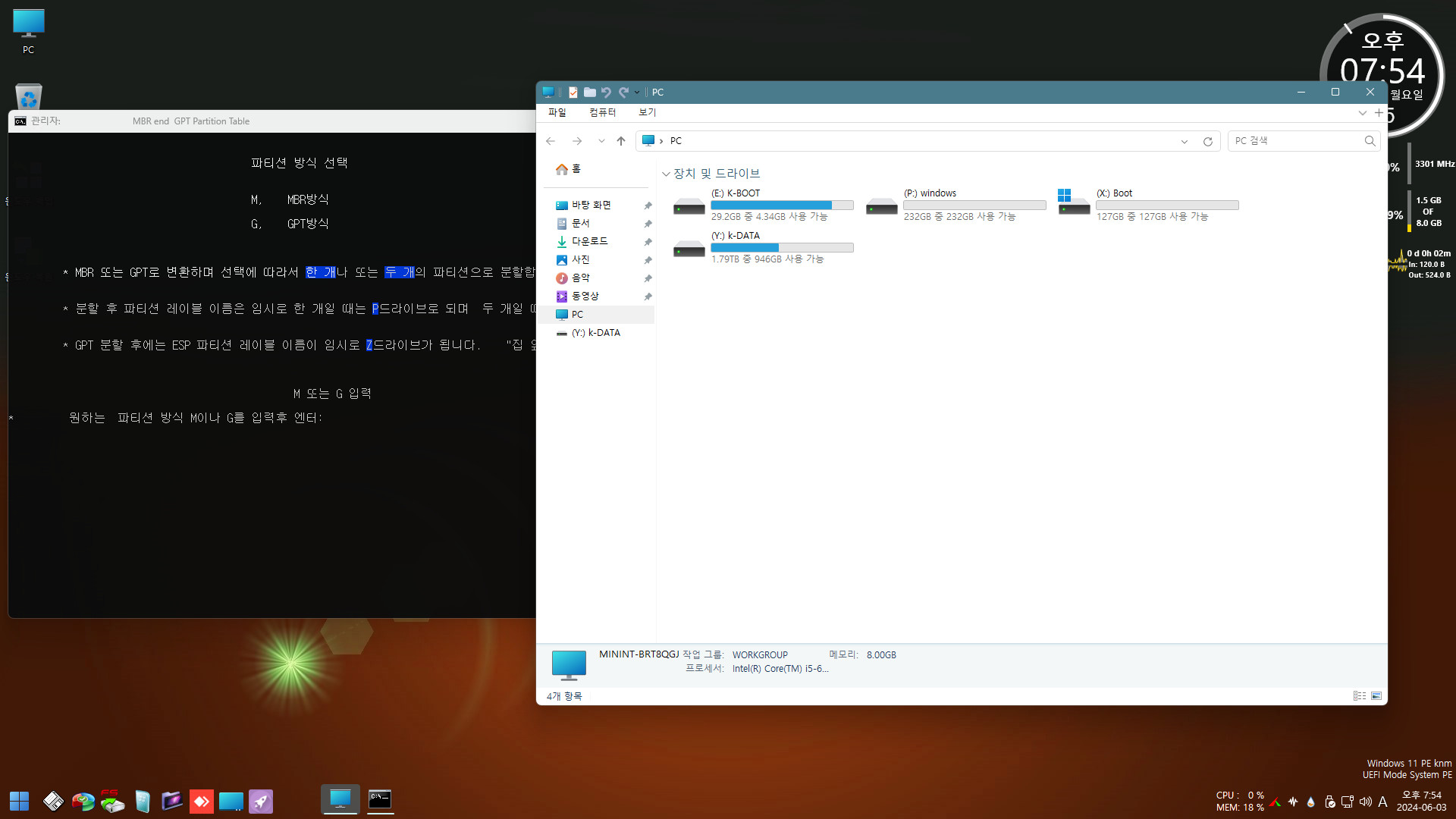
Task: Go back in Explorer navigation
Action: (x=551, y=141)
